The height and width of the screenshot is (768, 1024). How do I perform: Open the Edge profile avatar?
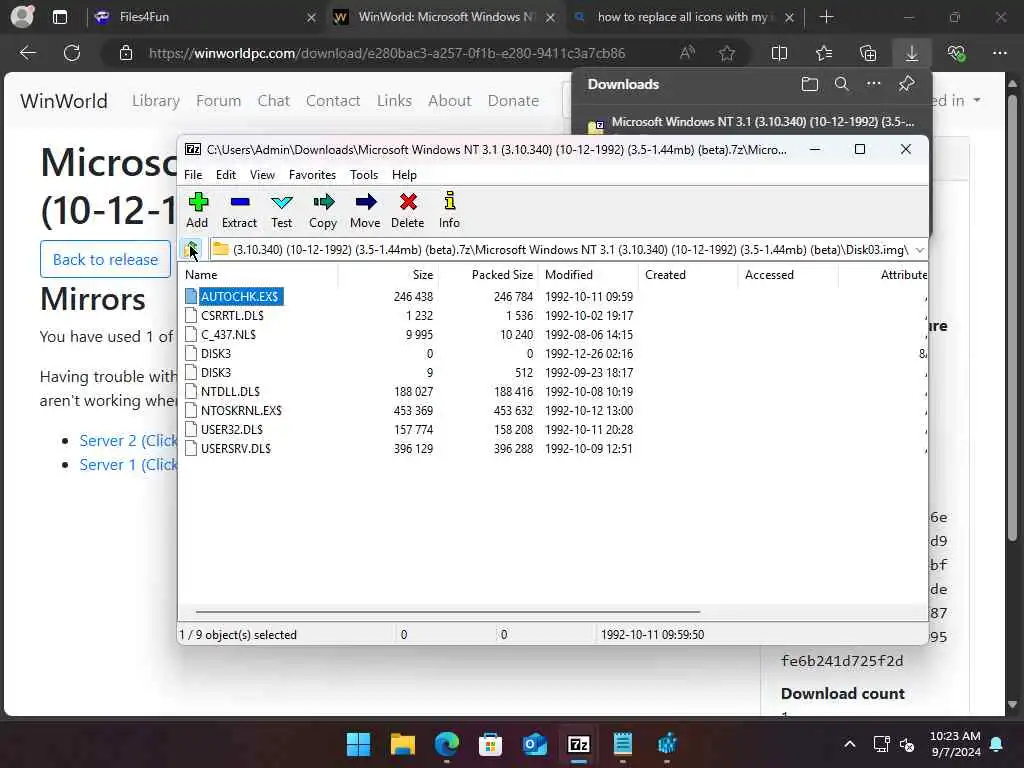[22, 16]
